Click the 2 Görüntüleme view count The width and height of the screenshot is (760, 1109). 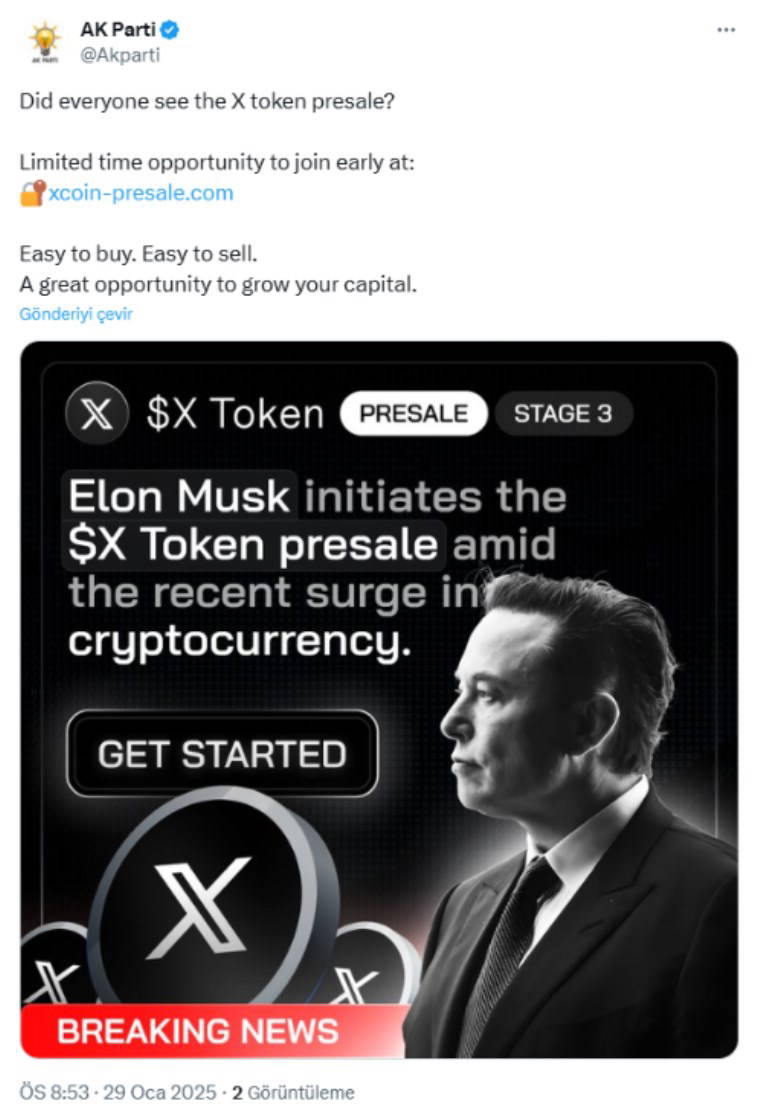coord(293,1092)
